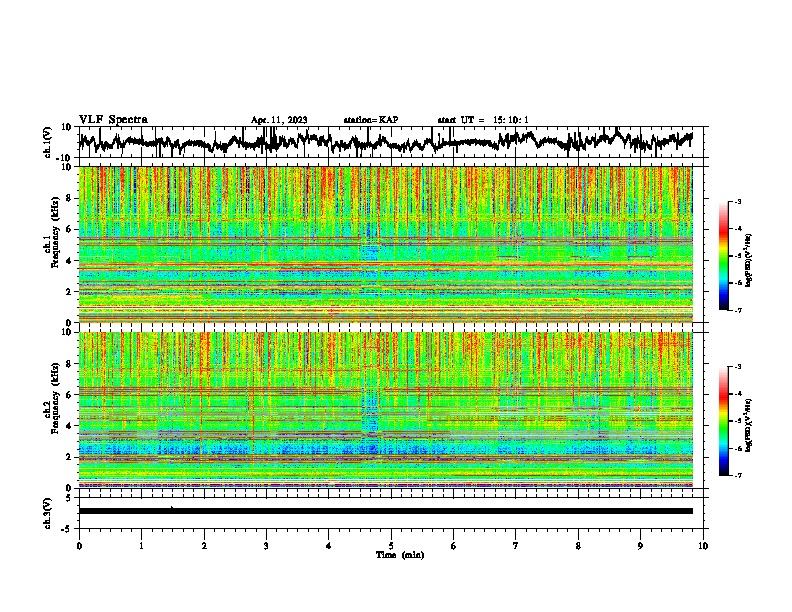Click time-axis tick label "8"

(578, 546)
